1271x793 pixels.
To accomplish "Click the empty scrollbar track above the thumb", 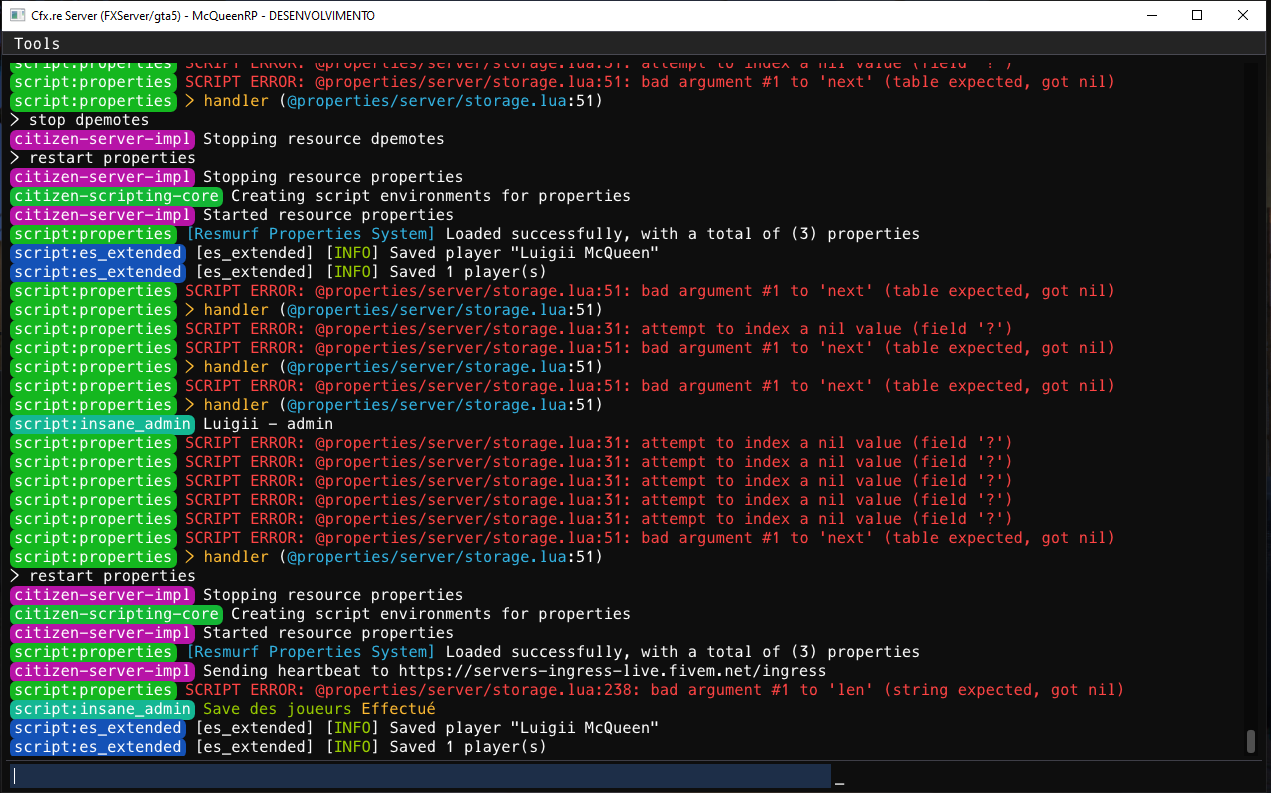I will pos(1250,395).
